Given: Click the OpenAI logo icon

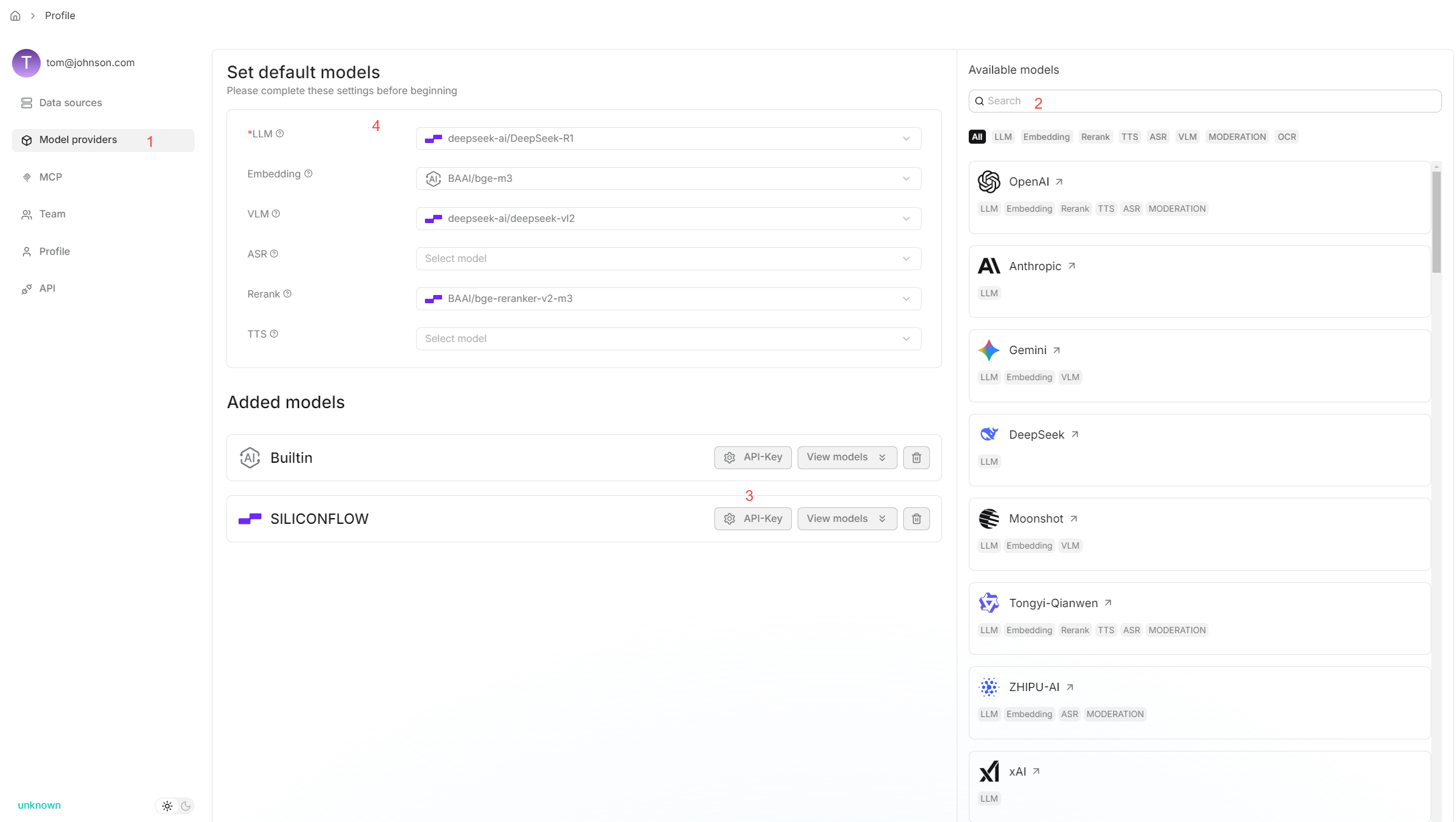Looking at the screenshot, I should (989, 182).
